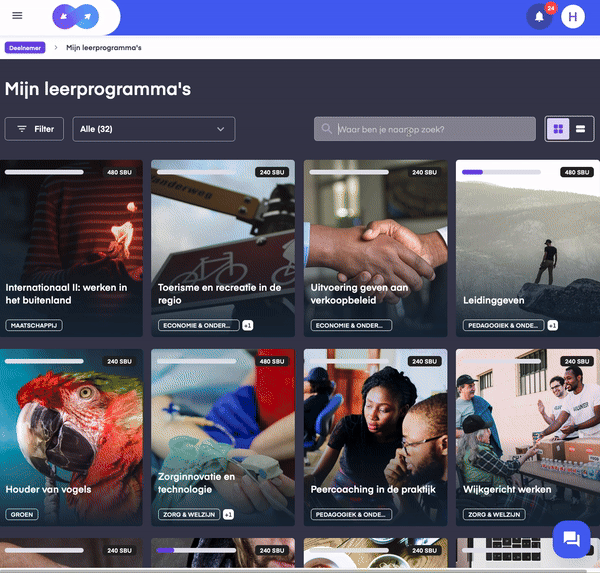Open the H user profile avatar
This screenshot has width=600, height=573.
[573, 17]
